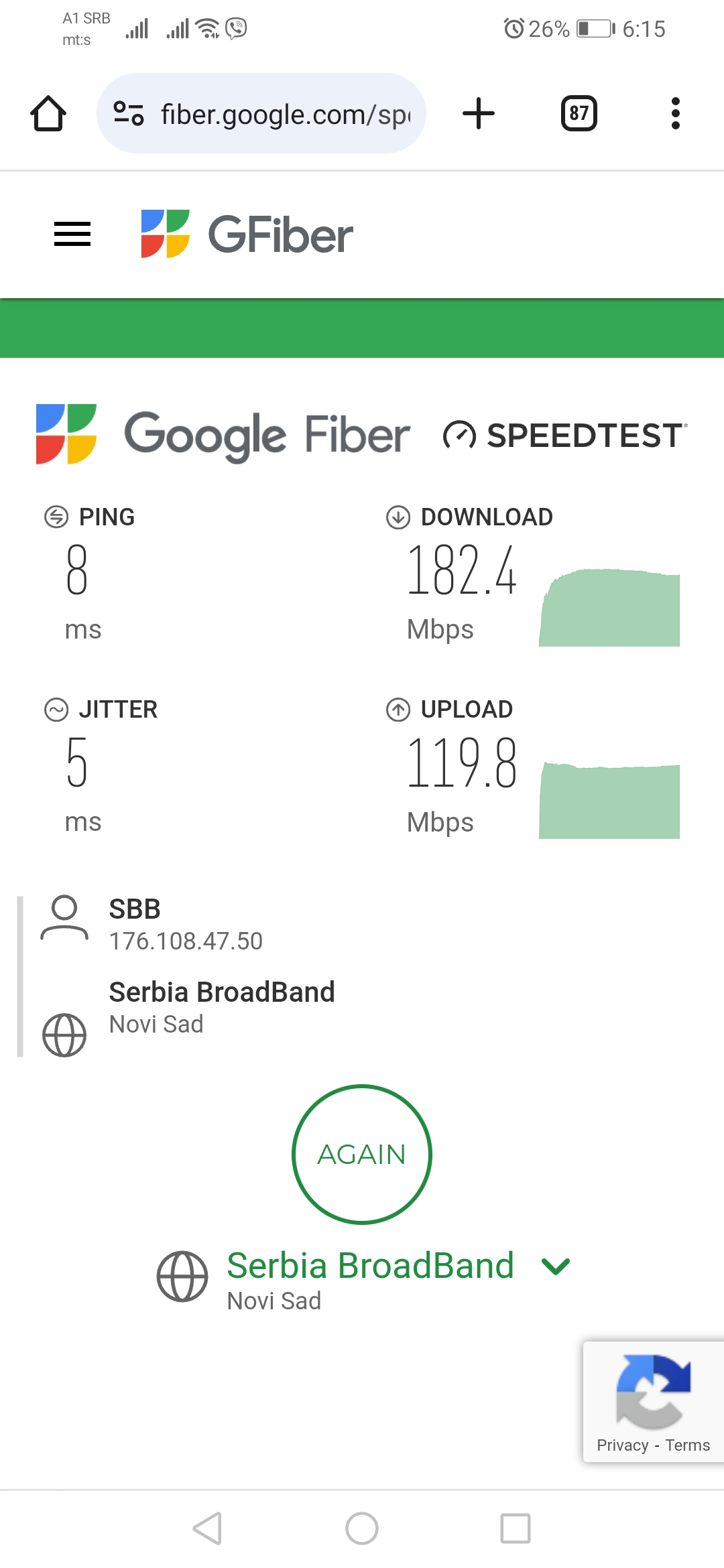Tap the upload speed graph
This screenshot has width=724, height=1568.
(609, 801)
